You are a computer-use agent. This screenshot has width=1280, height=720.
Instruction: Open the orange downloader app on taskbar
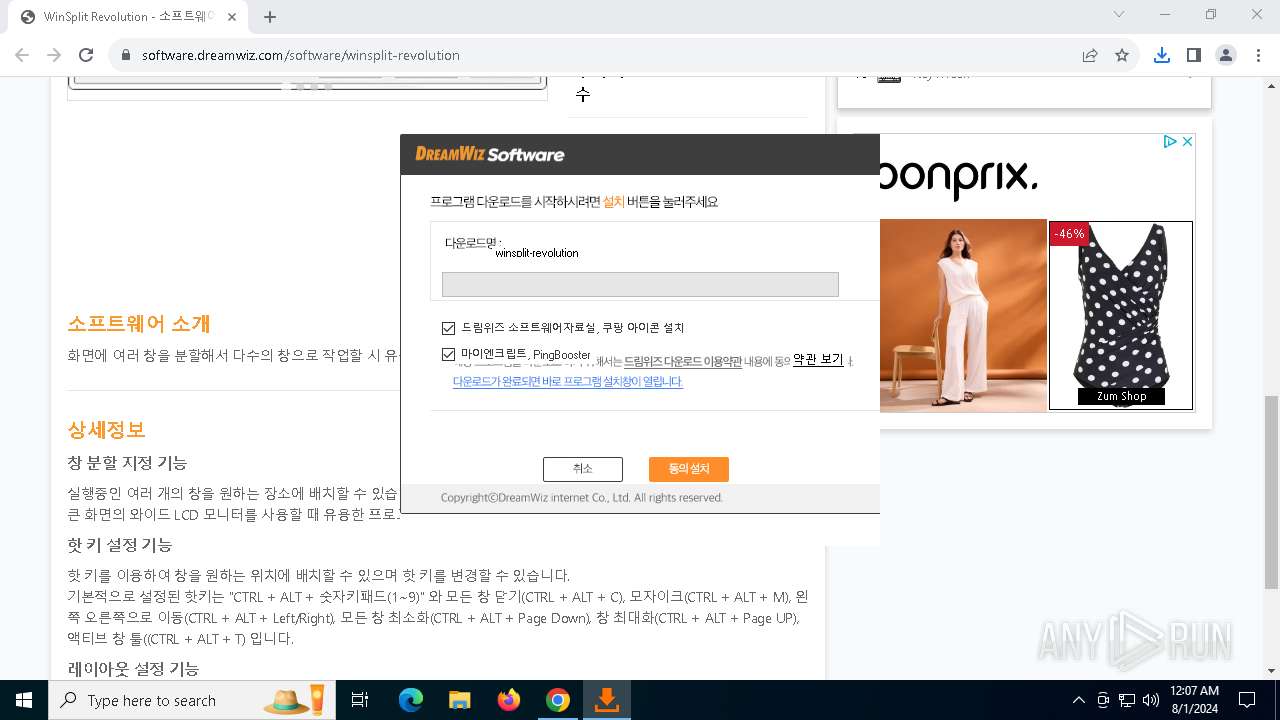[x=606, y=700]
